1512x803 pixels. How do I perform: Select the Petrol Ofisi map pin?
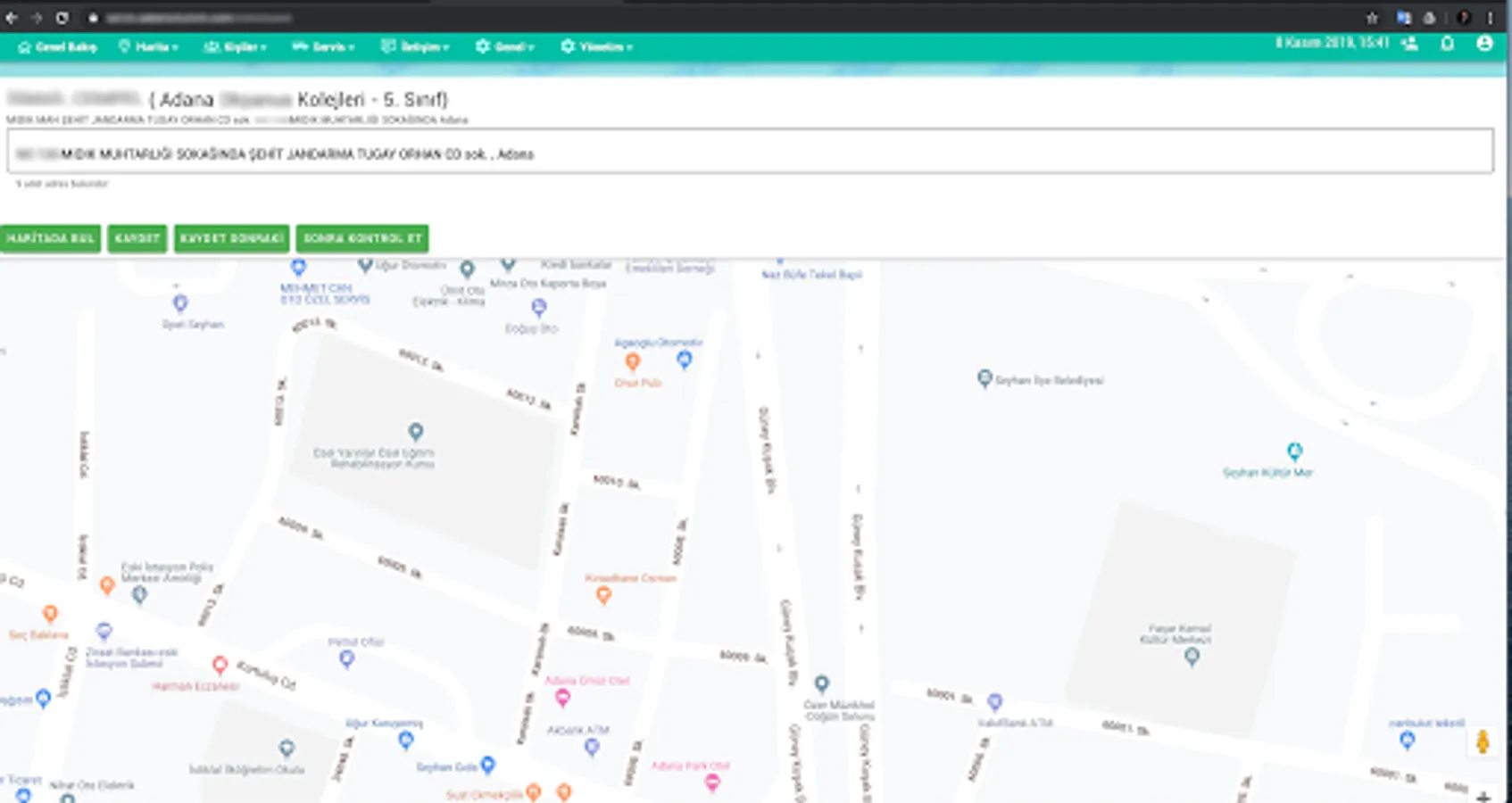347,659
